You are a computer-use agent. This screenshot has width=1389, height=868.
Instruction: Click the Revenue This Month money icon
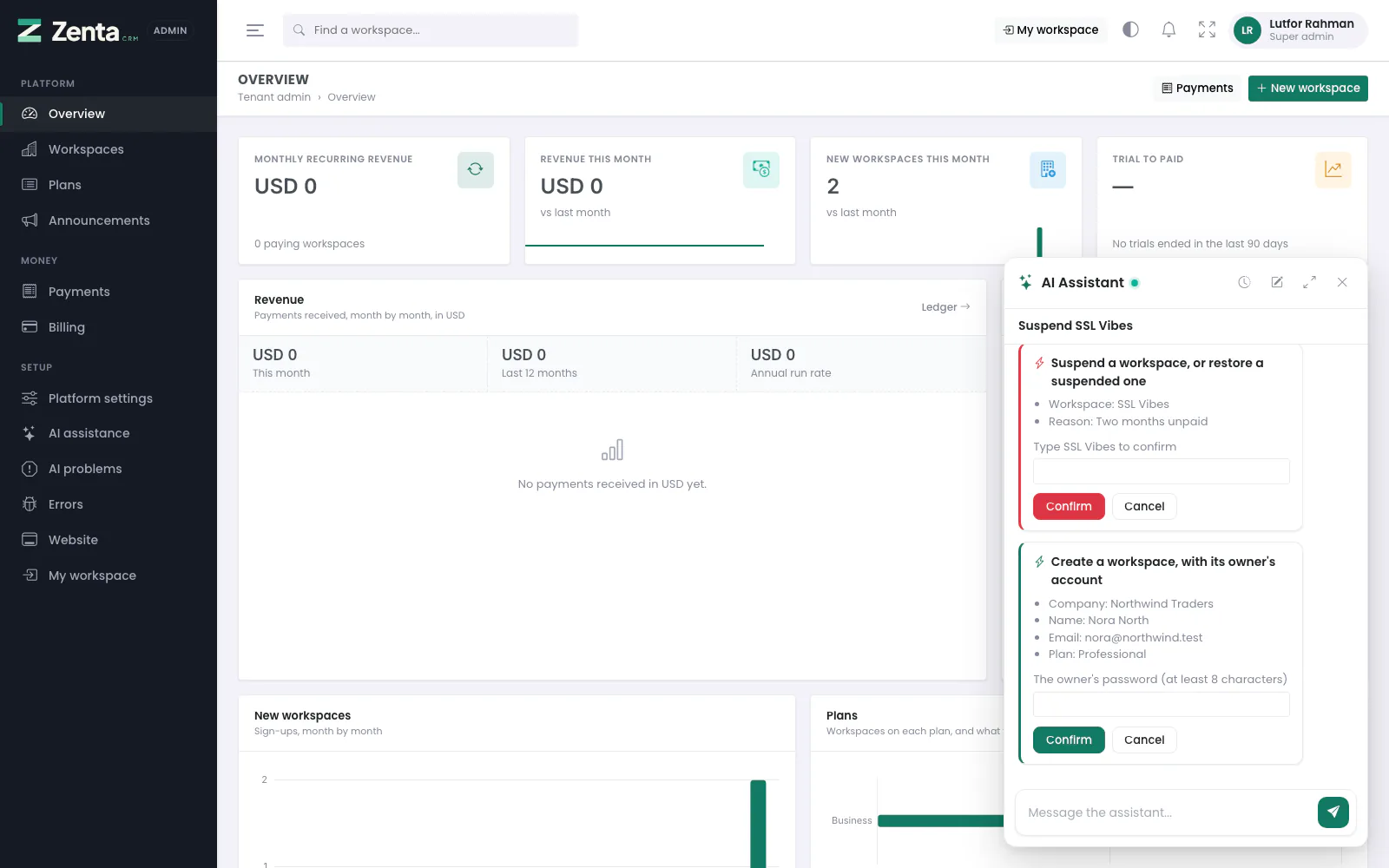(761, 170)
